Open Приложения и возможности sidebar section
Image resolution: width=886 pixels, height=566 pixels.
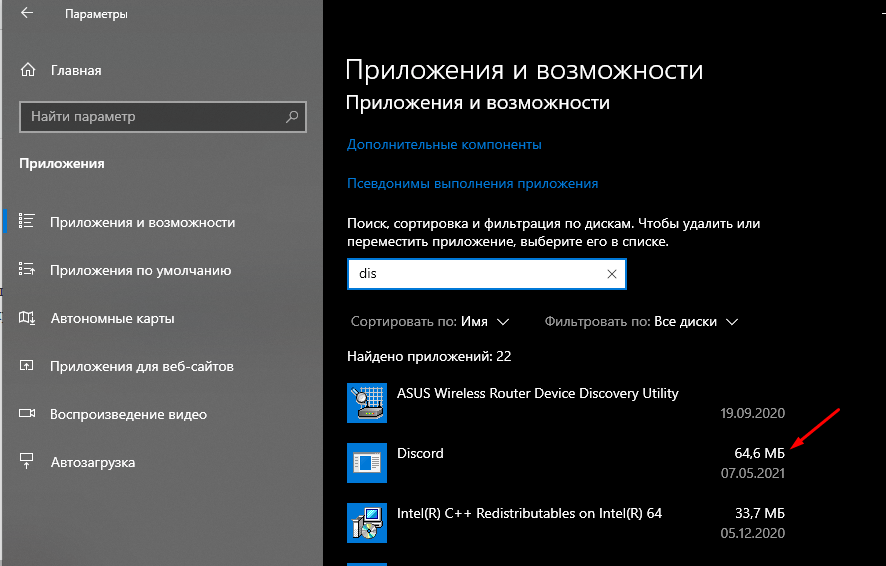[x=142, y=222]
